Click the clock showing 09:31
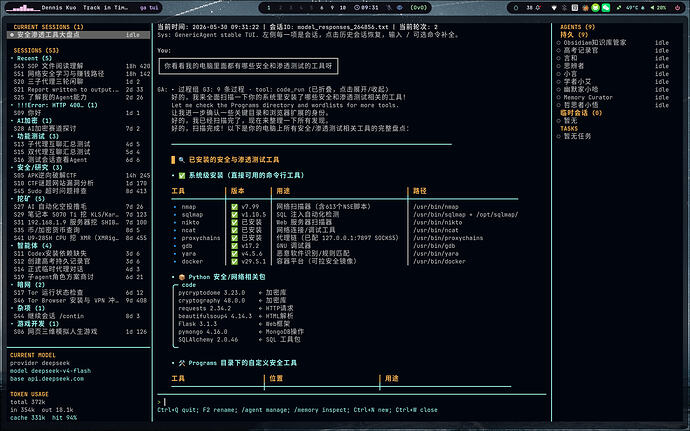 [366, 7]
